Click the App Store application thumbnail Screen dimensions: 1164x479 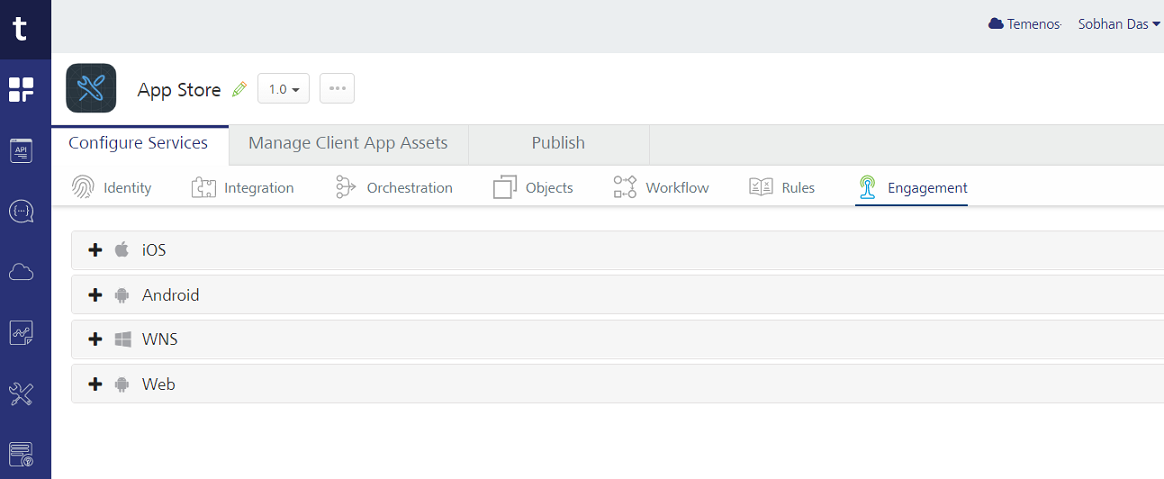pos(91,89)
